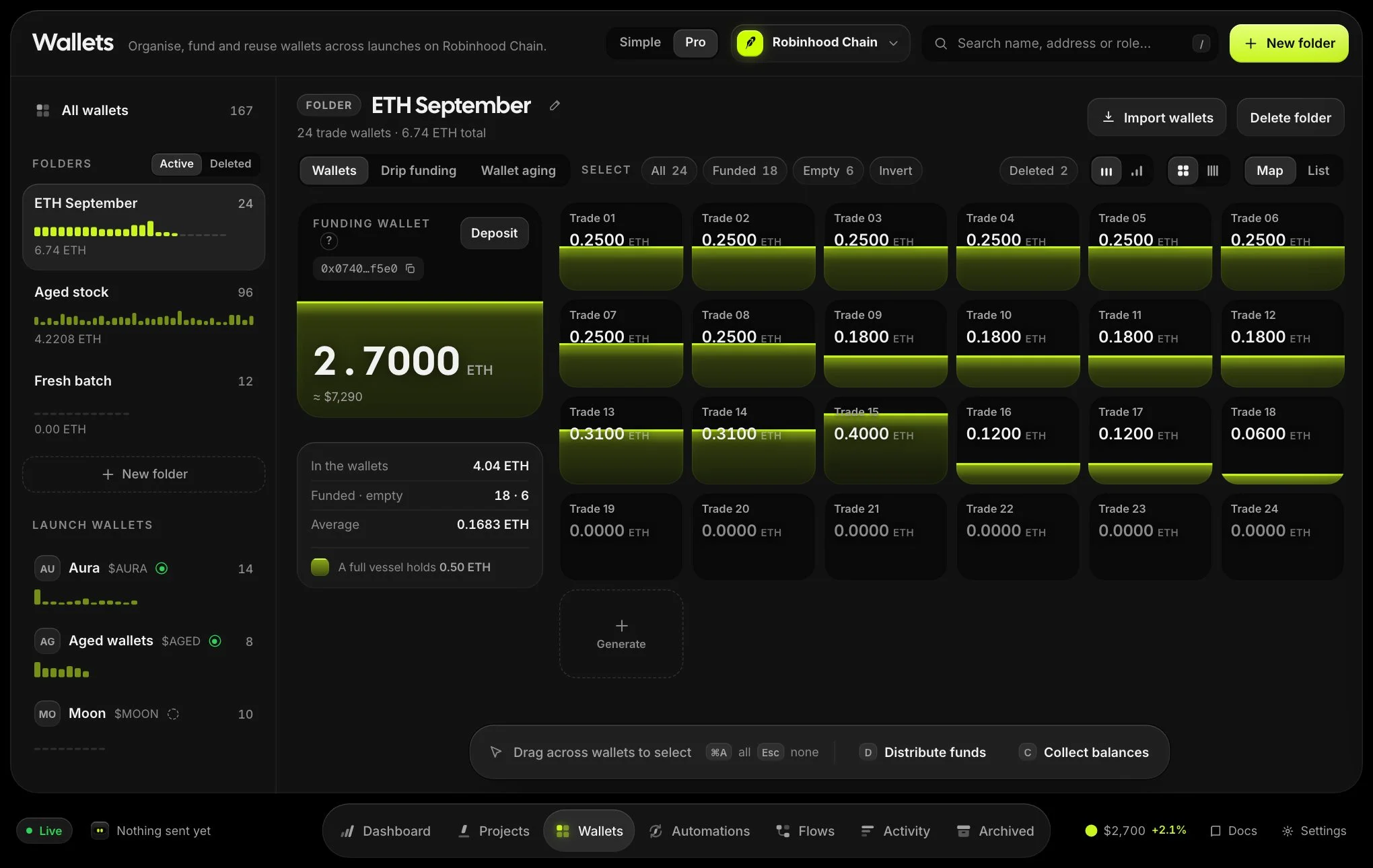Select Funded 18 wallets filter
Image resolution: width=1373 pixels, height=868 pixels.
click(744, 171)
